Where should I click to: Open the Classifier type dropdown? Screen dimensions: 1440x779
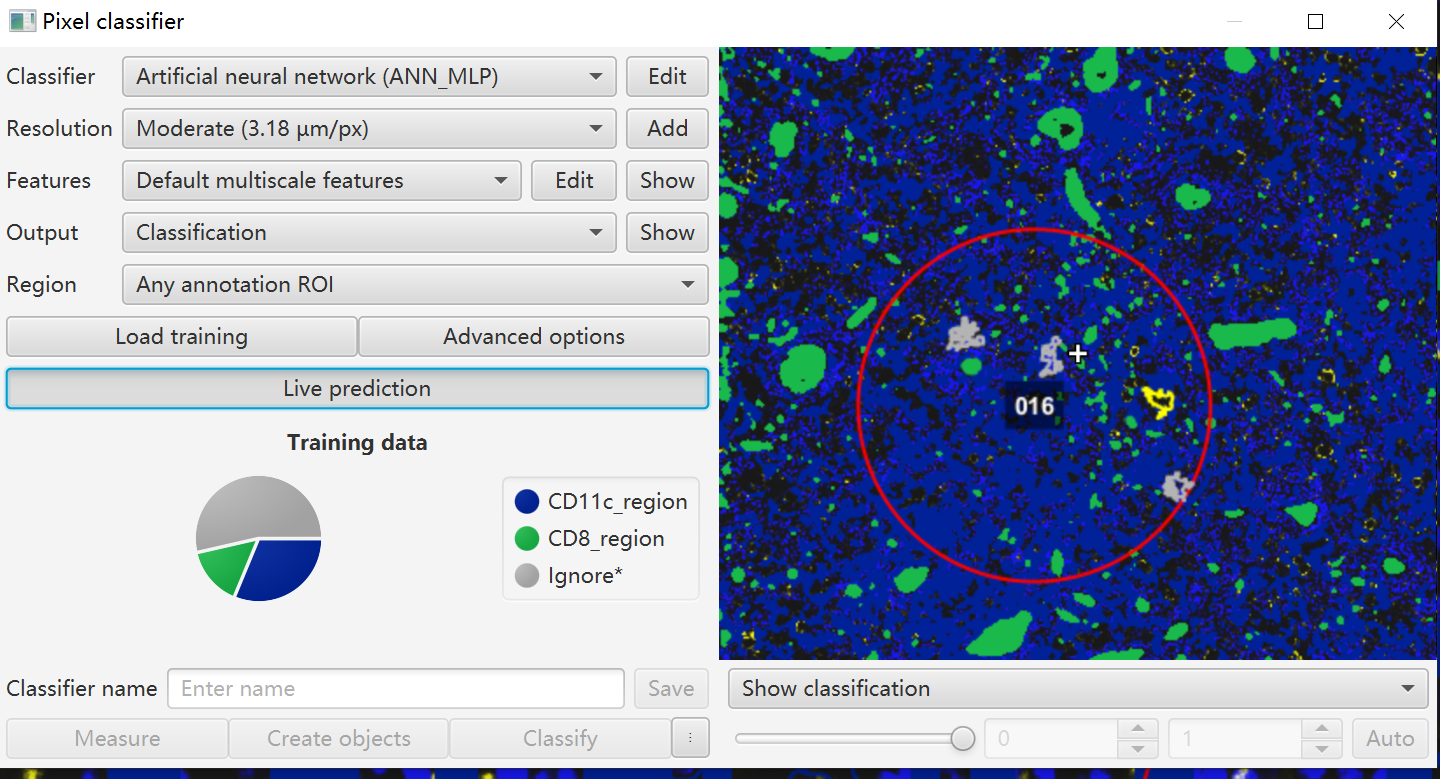pyautogui.click(x=368, y=77)
